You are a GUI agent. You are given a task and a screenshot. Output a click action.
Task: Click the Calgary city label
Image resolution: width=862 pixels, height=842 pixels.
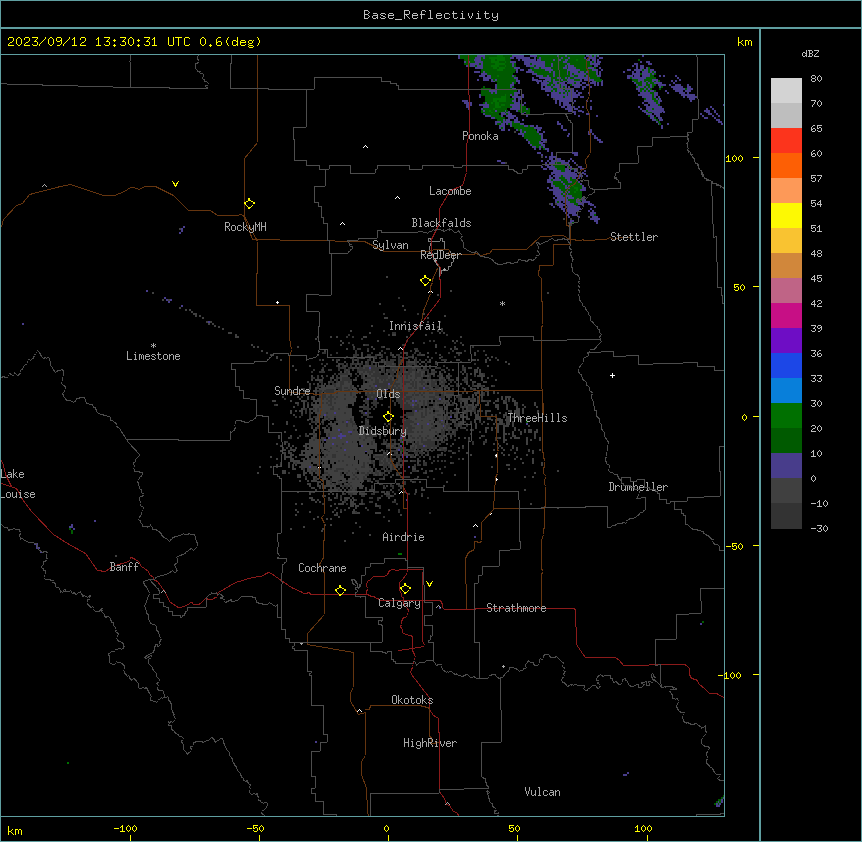399,603
